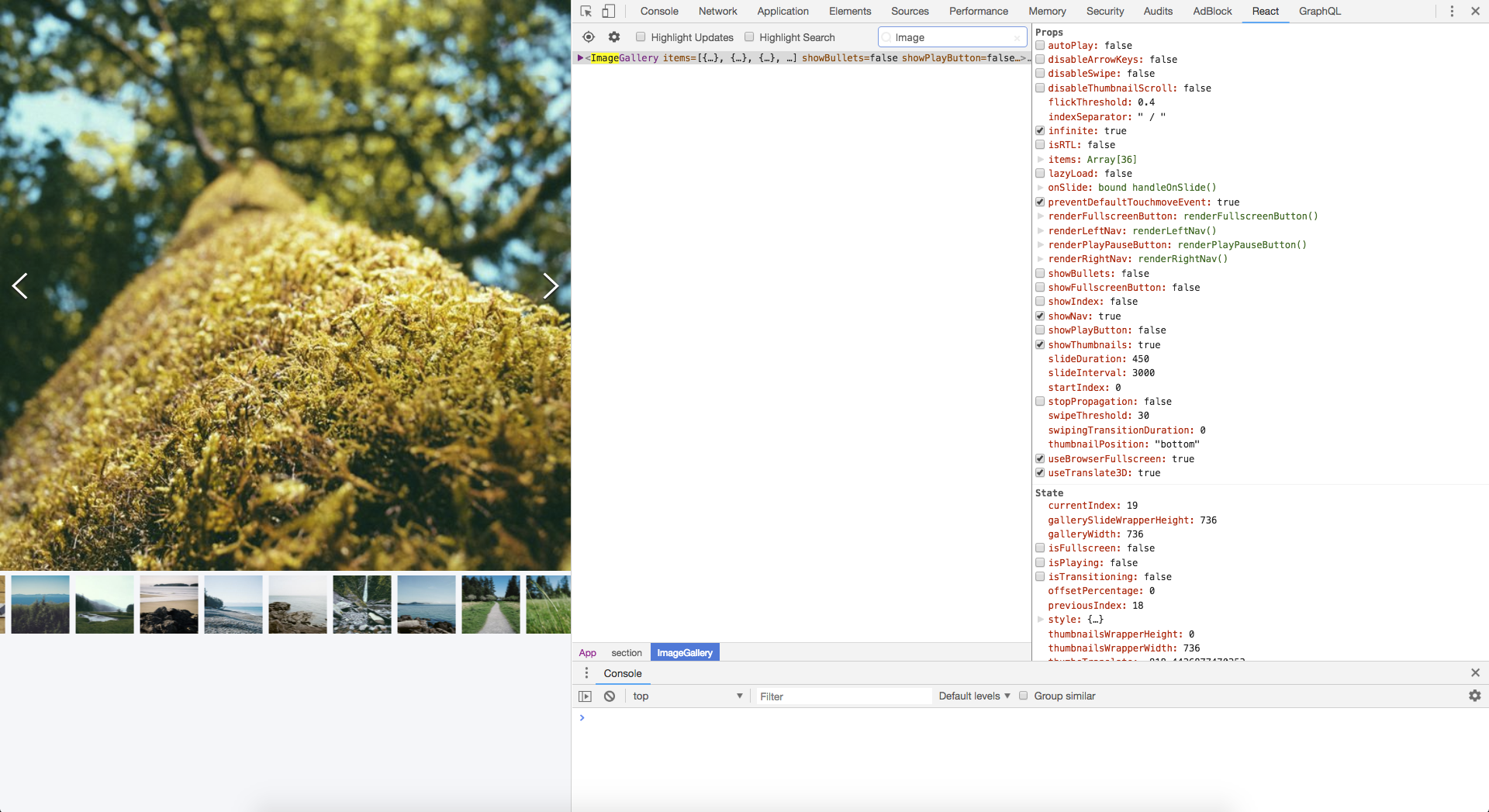Expand the style object in State
This screenshot has width=1489, height=812.
click(x=1041, y=619)
